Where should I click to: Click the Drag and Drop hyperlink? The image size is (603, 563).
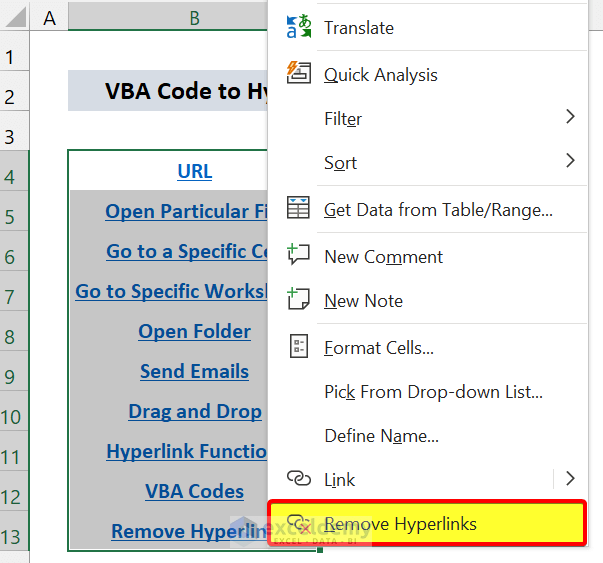point(194,411)
